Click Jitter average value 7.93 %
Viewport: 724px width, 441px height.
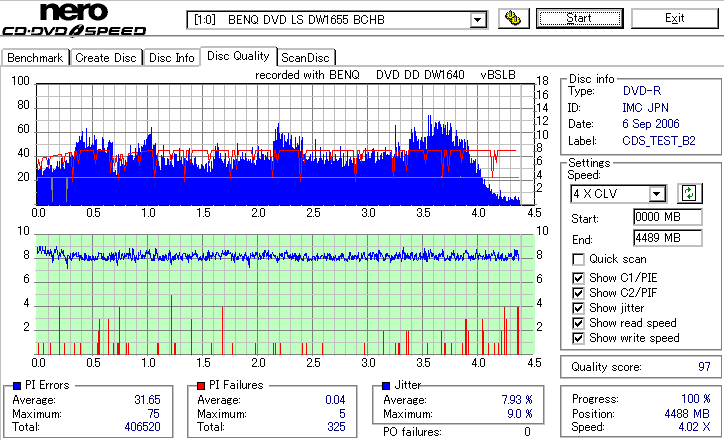coord(517,400)
